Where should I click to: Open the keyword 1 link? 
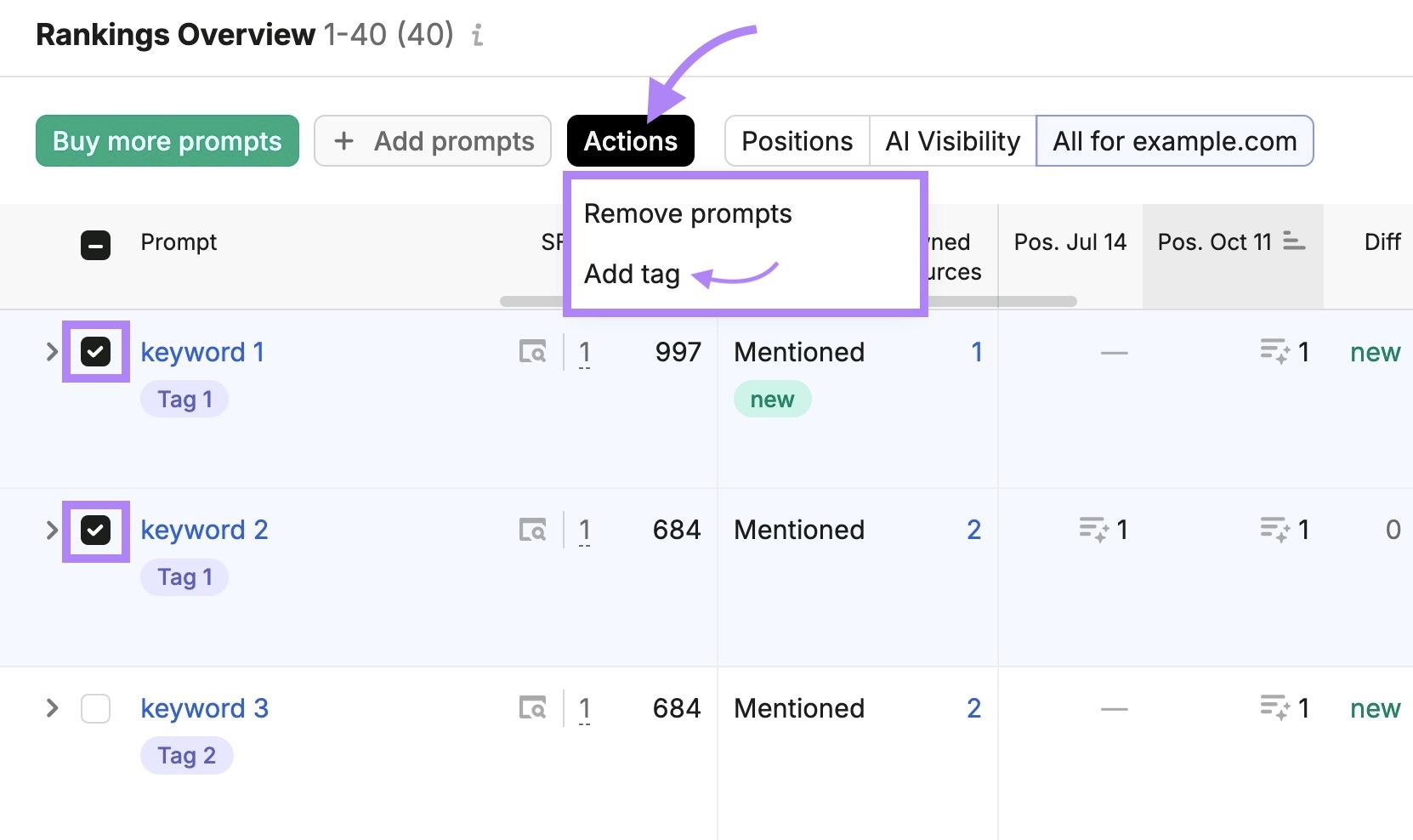(202, 352)
